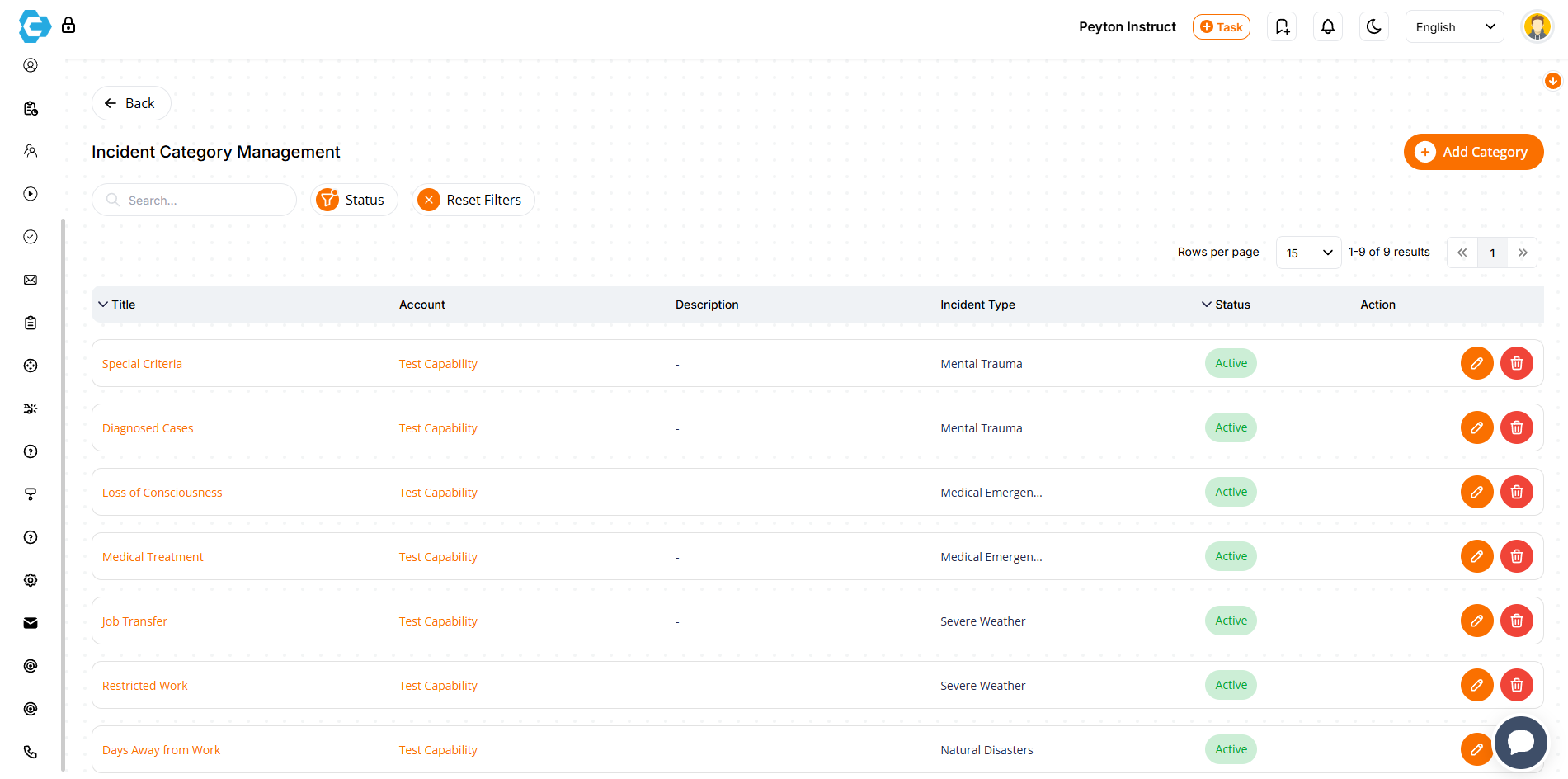Click the help circle icon in sidebar

pos(31,451)
